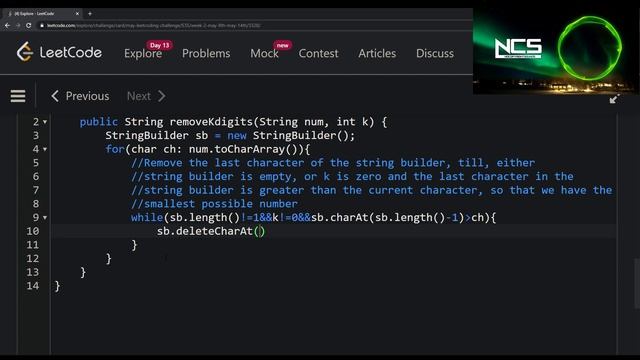Click the LeetCode logo
The image size is (640, 360).
point(59,52)
